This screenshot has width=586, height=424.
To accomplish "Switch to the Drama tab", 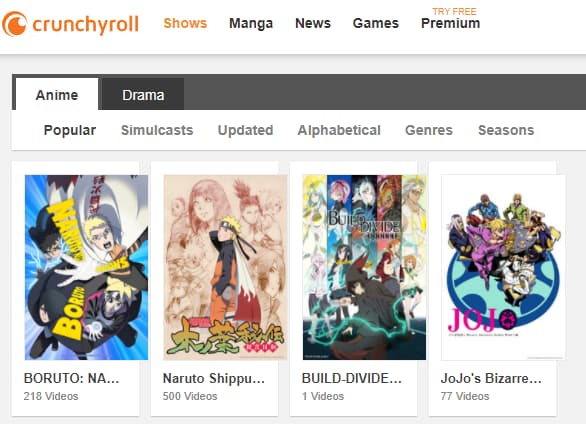I will click(143, 94).
